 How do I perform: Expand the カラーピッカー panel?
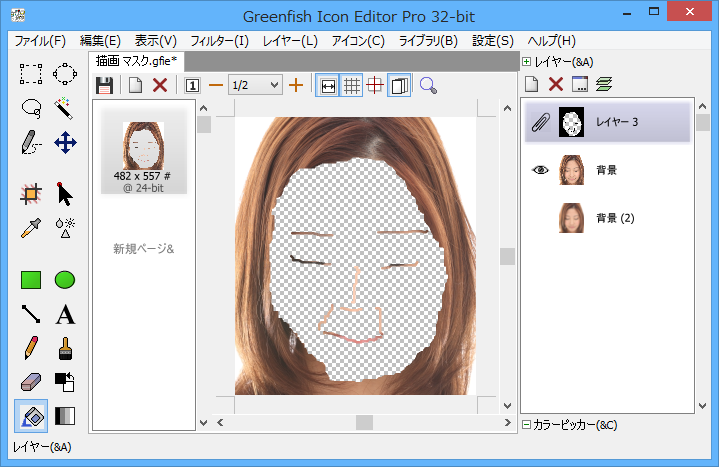[527, 425]
